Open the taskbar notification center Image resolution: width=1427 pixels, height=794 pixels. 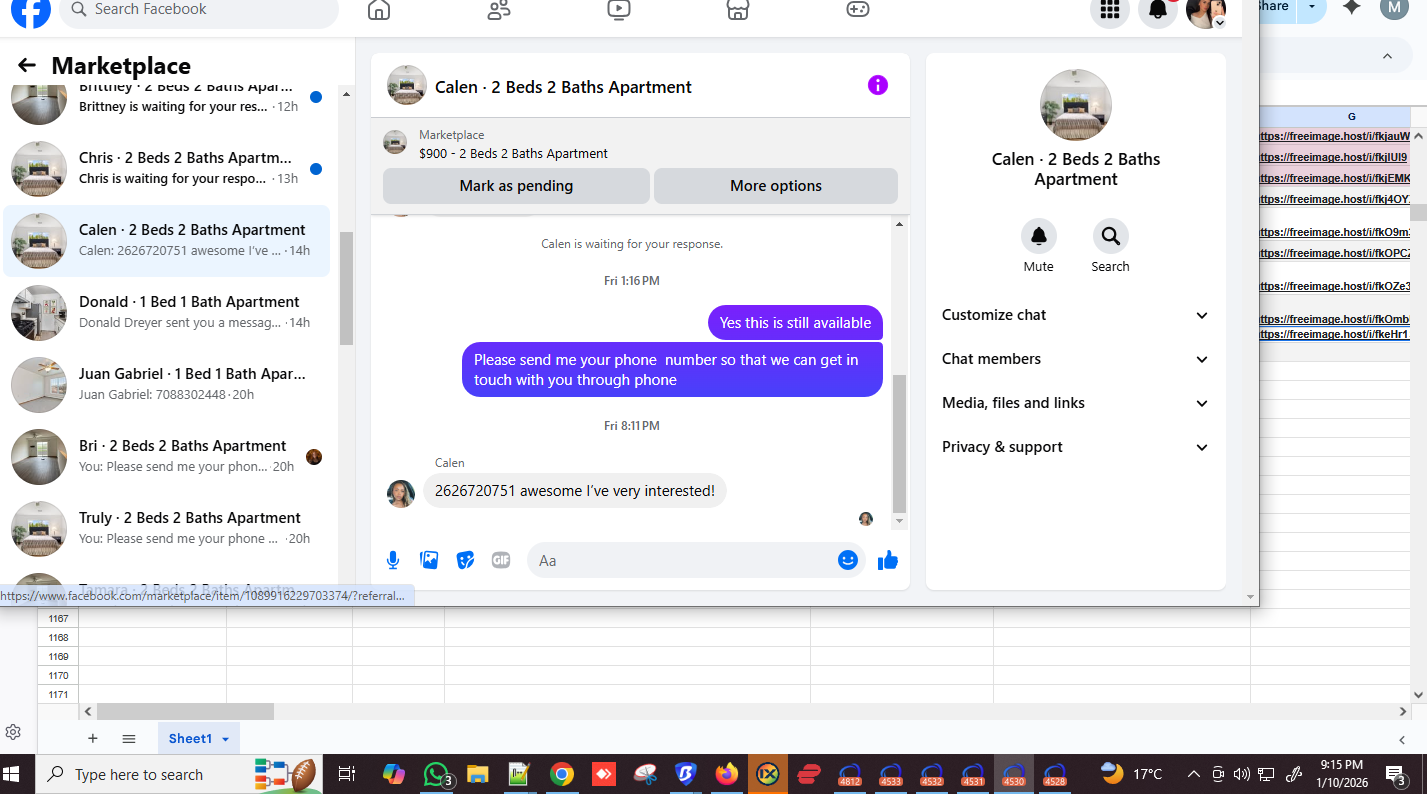pyautogui.click(x=1396, y=774)
